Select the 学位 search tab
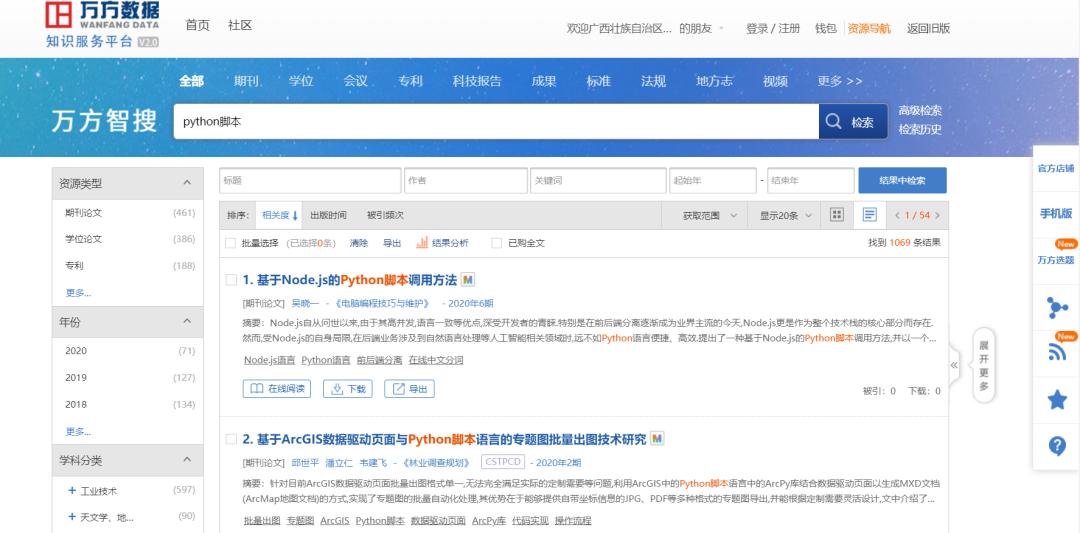Image resolution: width=1080 pixels, height=533 pixels. click(301, 81)
